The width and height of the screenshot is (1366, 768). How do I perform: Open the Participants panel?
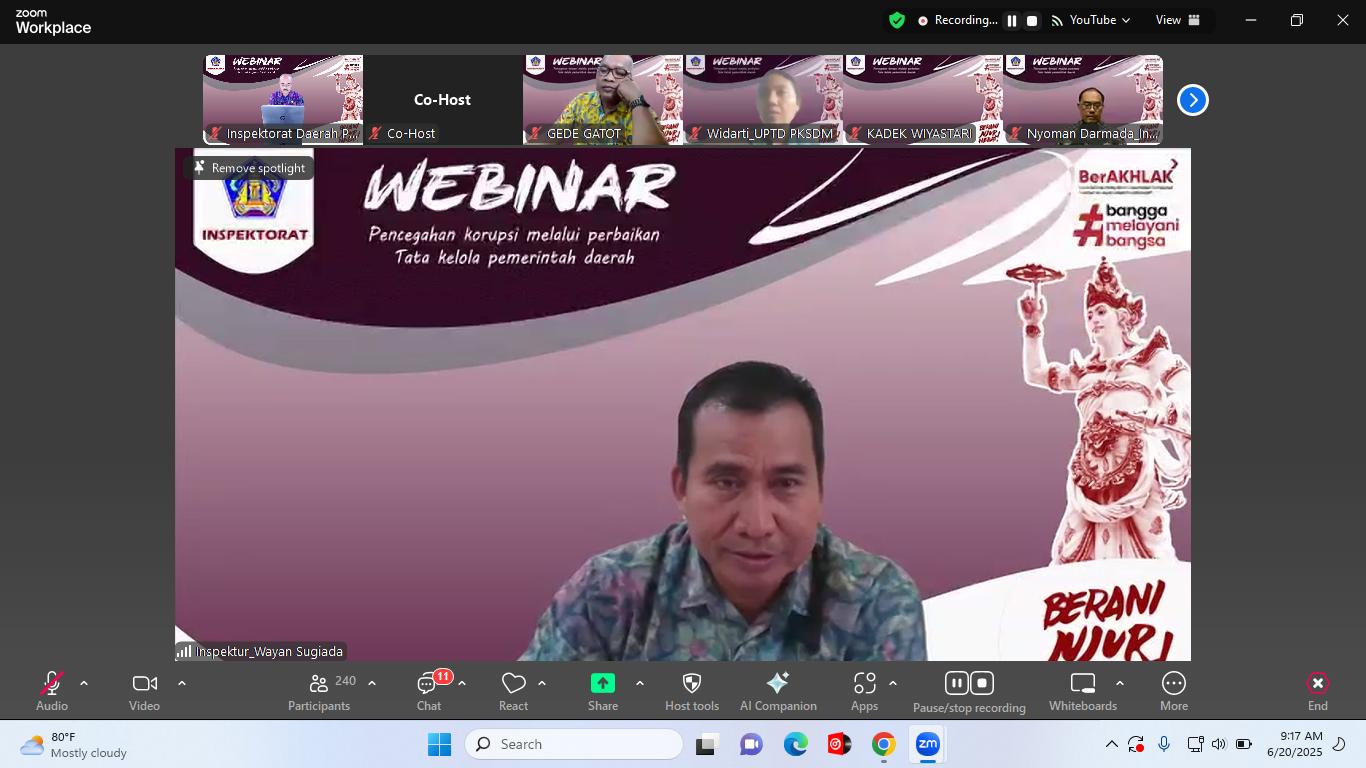319,690
